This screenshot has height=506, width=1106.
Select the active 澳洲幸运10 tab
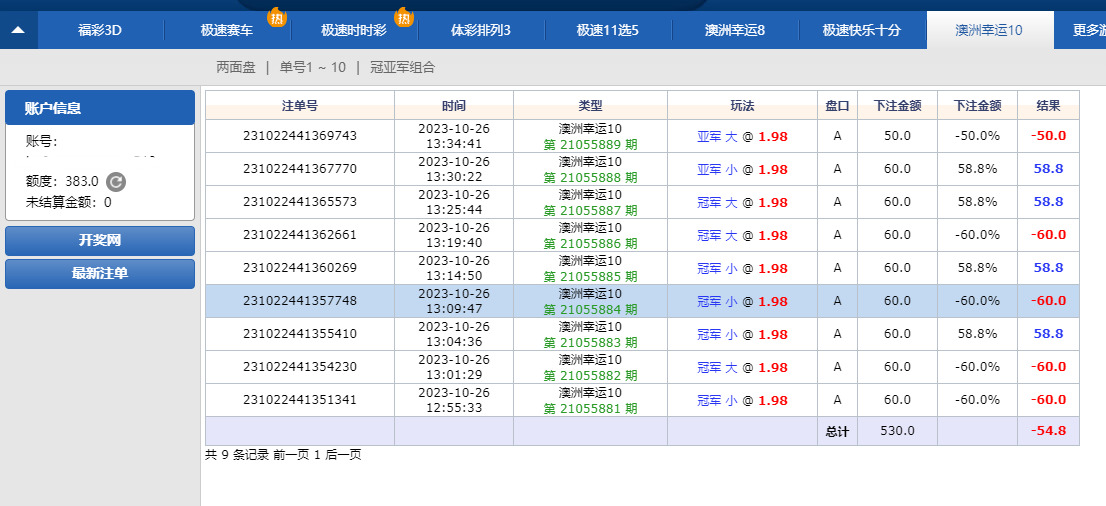click(x=989, y=30)
